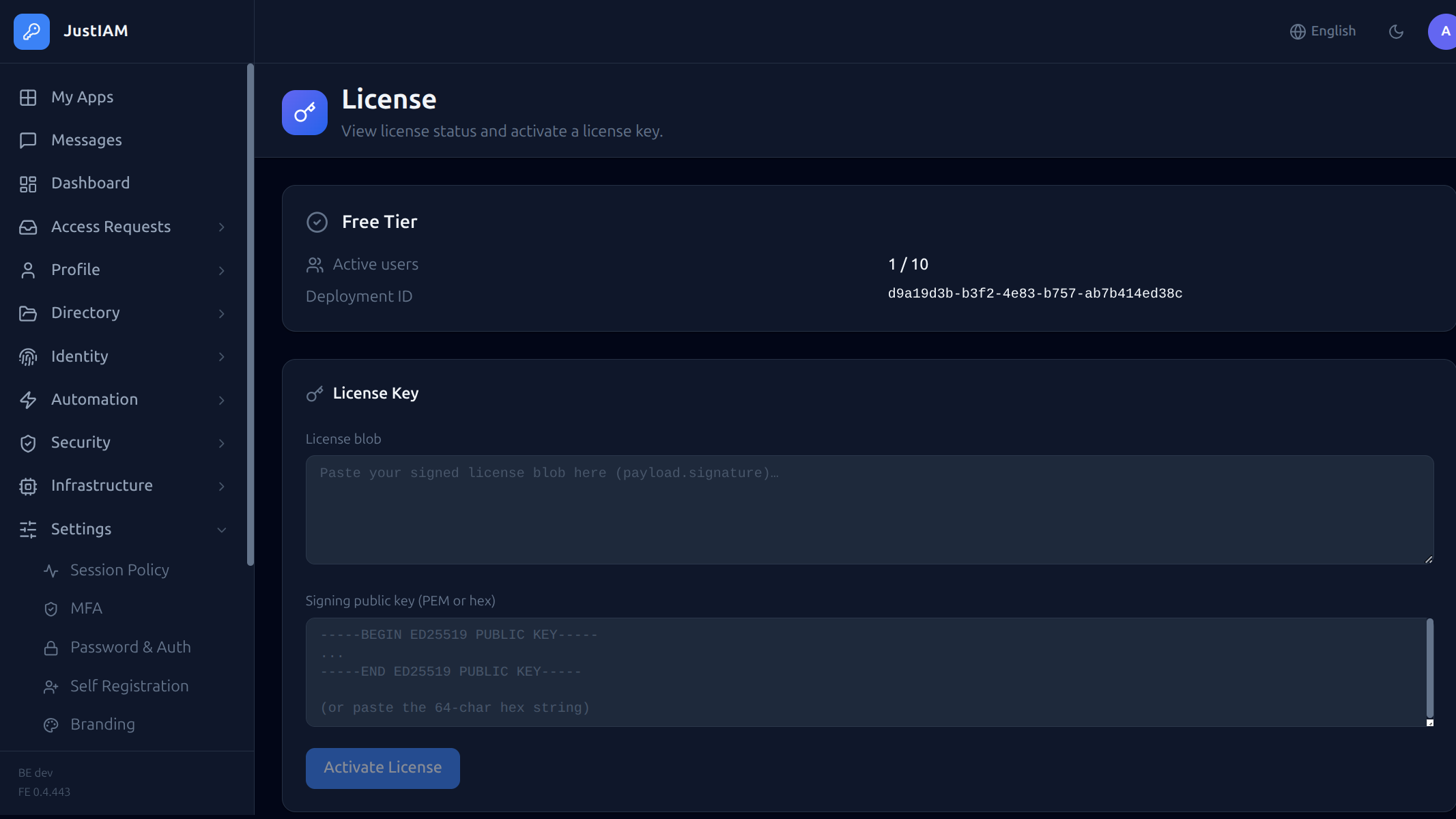This screenshot has width=1456, height=819.
Task: Click the My Apps grid icon
Action: (28, 98)
